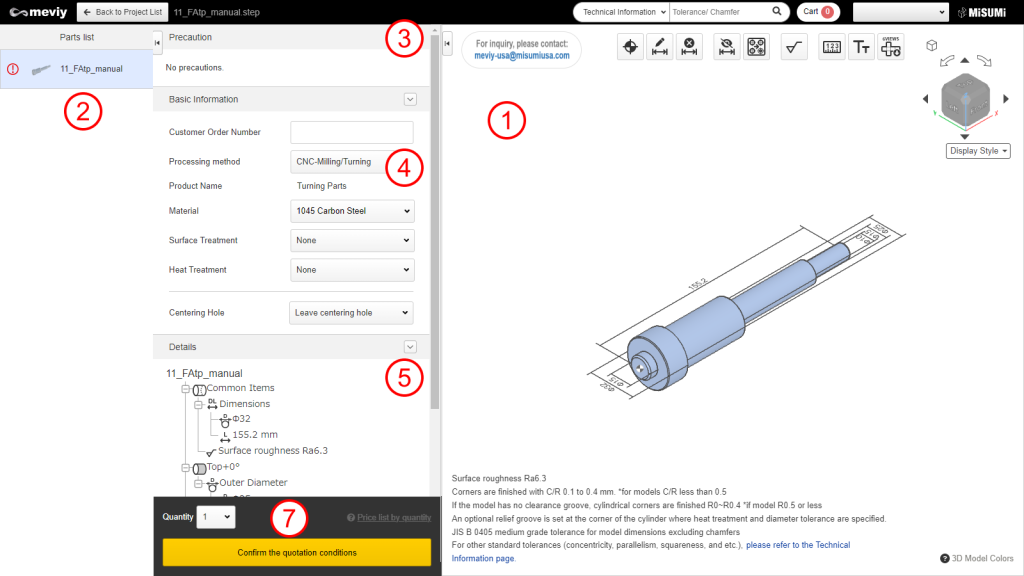Open the Material dropdown showing 1045 Carbon Steel
1024x576 pixels.
point(351,211)
